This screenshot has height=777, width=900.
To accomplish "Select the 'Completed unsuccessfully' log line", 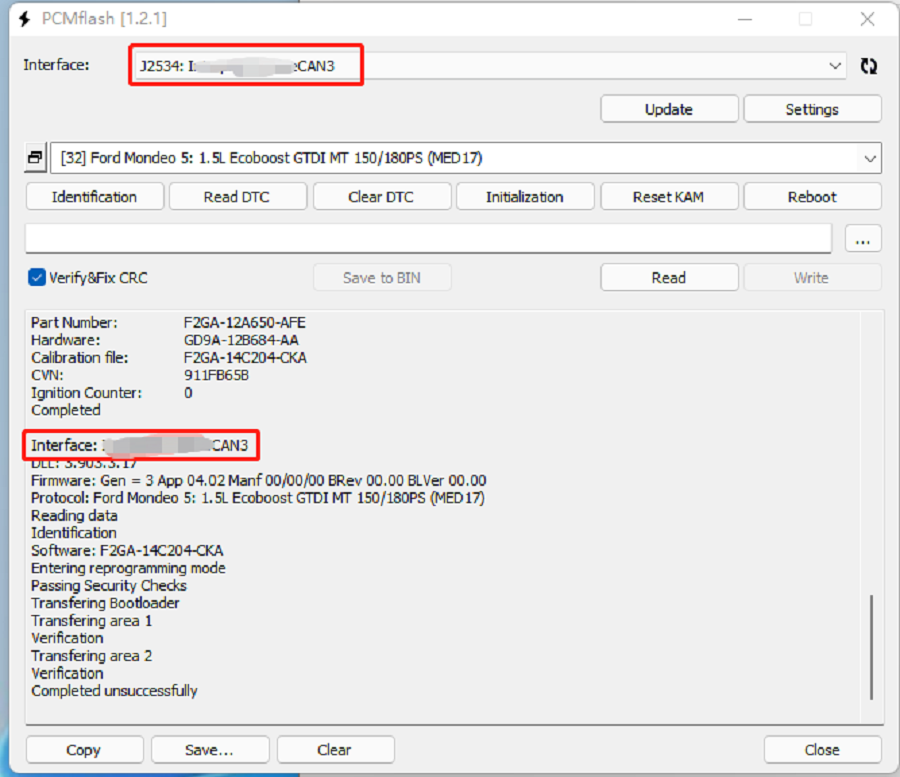I will [x=114, y=690].
